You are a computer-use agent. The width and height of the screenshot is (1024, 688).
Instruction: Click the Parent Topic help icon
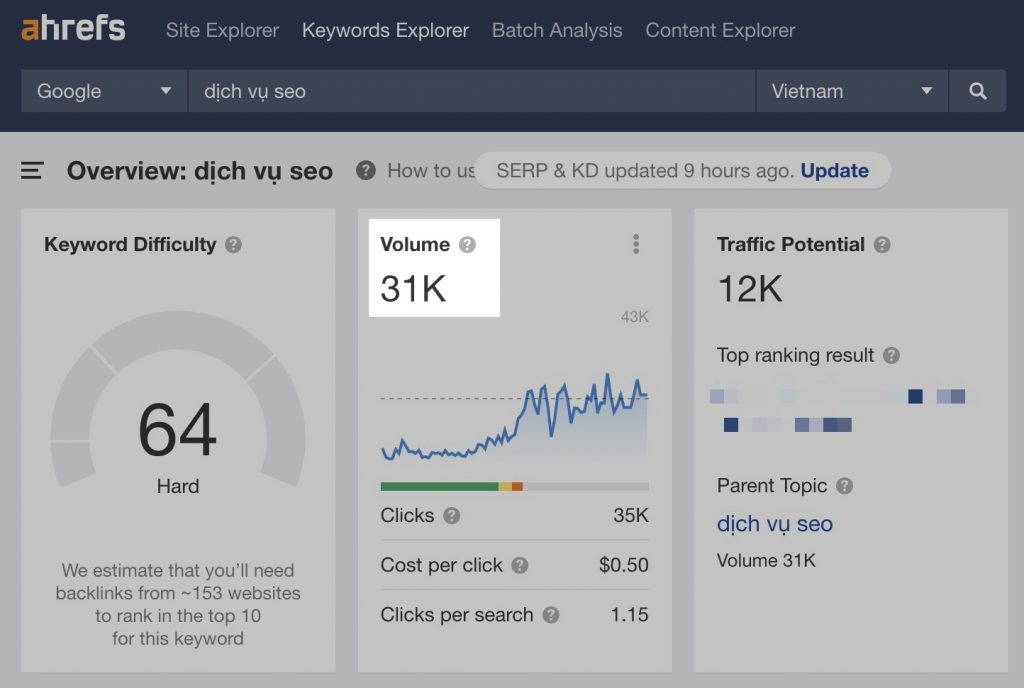844,486
